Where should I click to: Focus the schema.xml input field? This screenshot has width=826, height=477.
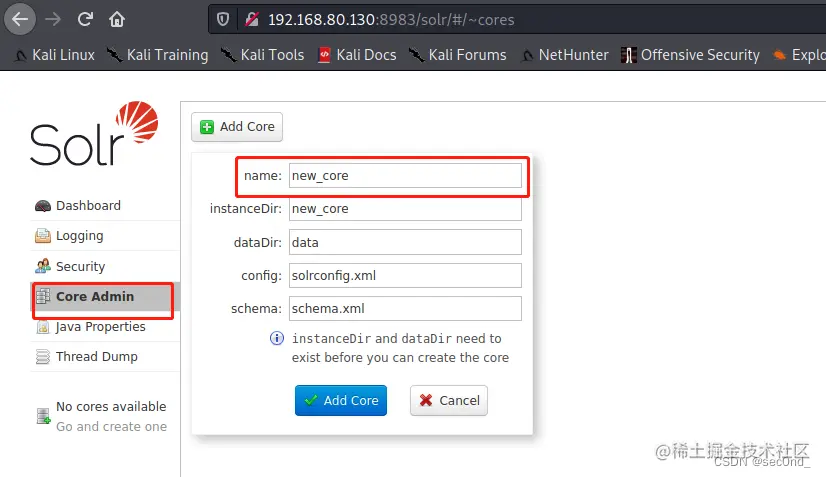(x=405, y=308)
